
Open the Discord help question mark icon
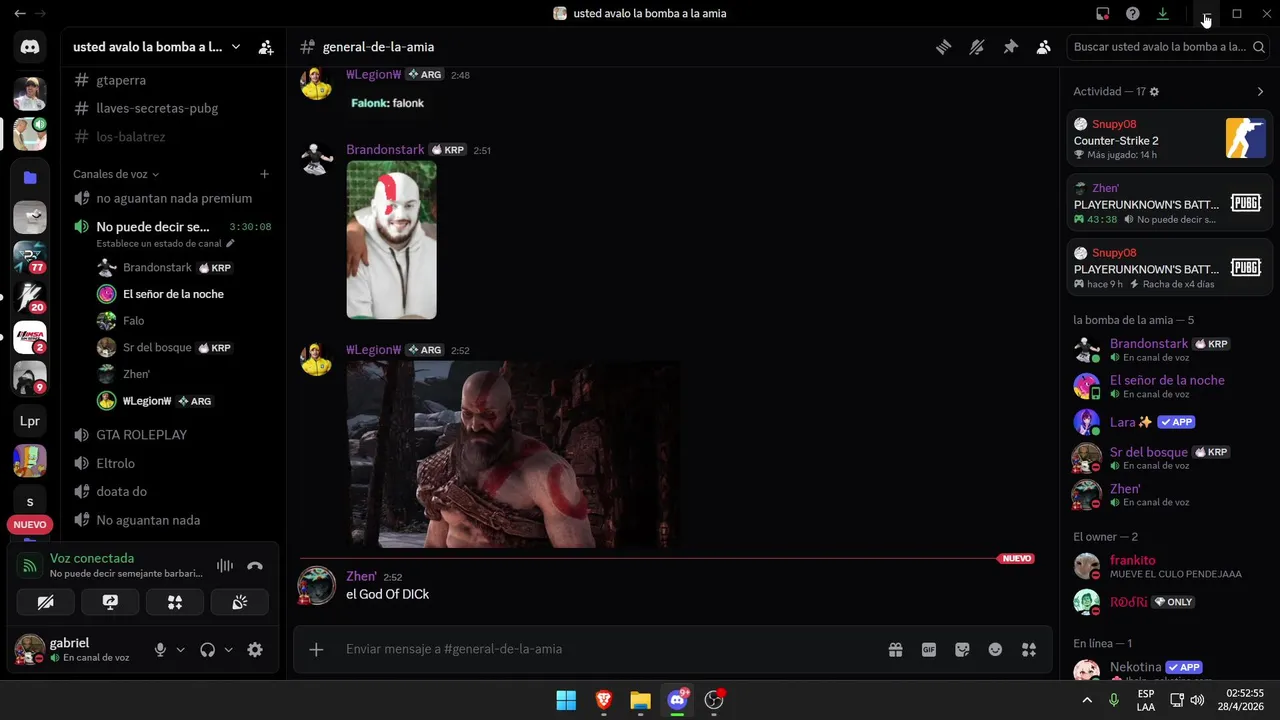1132,14
